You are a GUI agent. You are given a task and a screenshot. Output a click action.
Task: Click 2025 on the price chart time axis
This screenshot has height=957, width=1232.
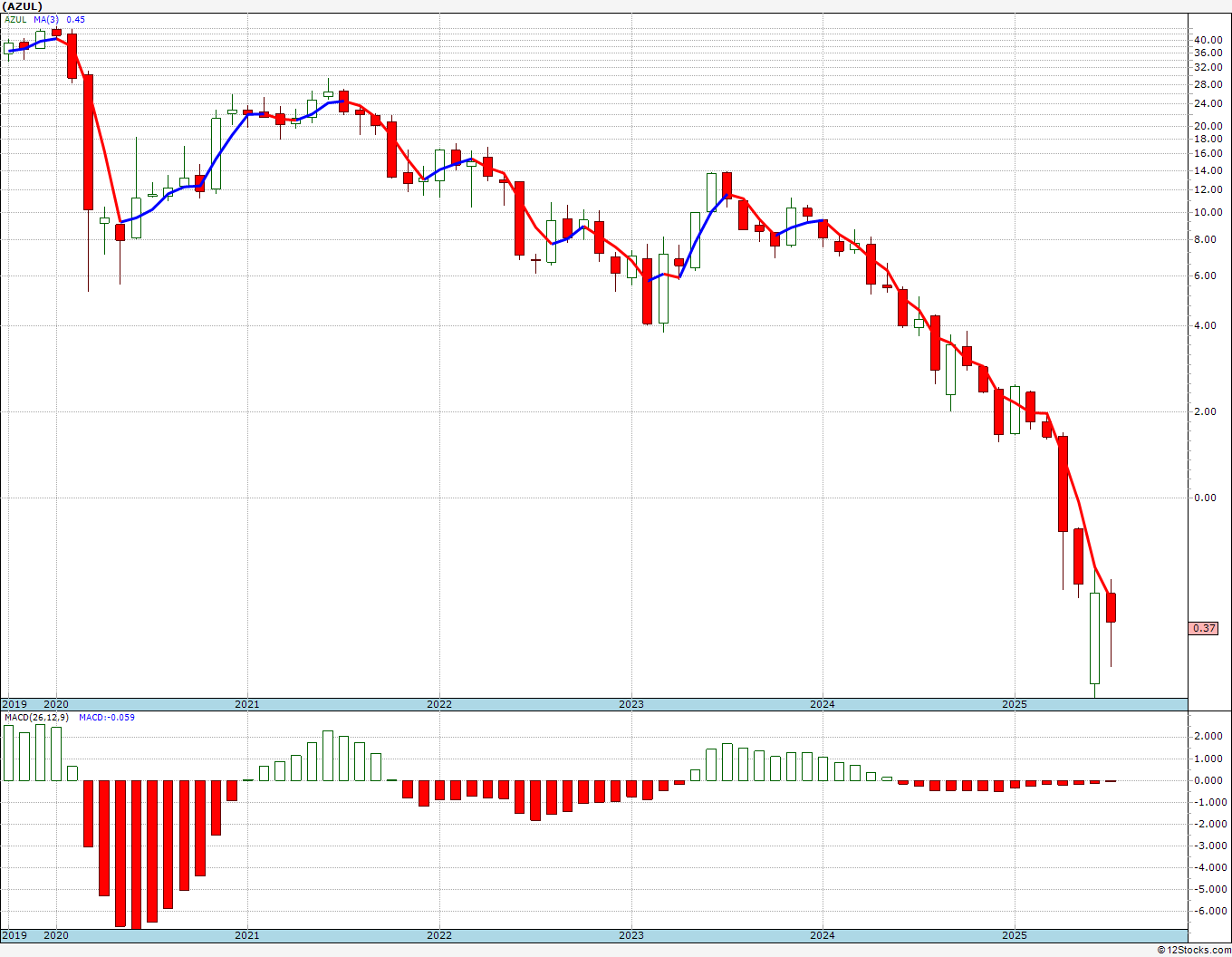(1015, 704)
